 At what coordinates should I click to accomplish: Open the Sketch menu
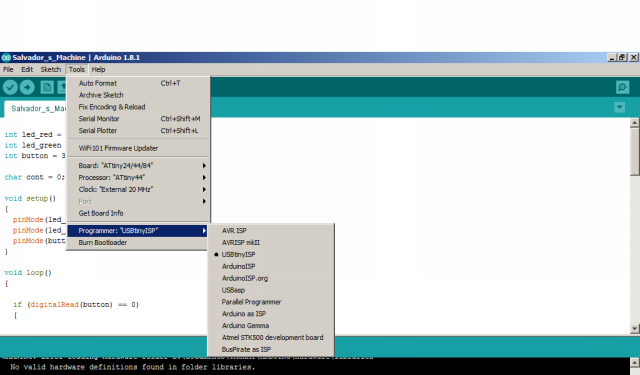(51, 69)
